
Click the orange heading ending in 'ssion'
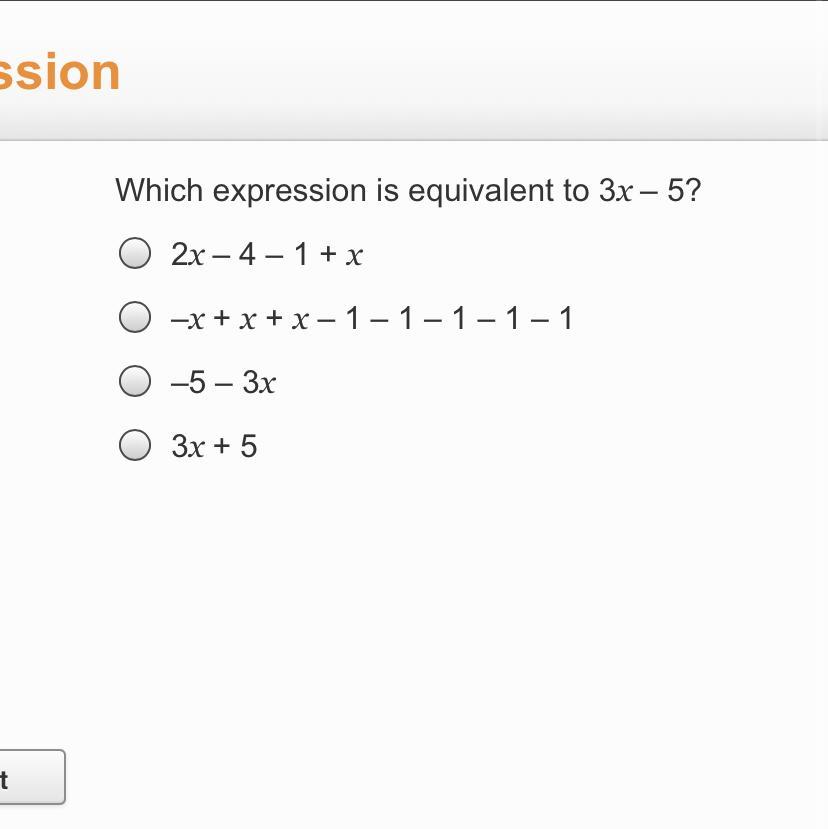pyautogui.click(x=59, y=72)
